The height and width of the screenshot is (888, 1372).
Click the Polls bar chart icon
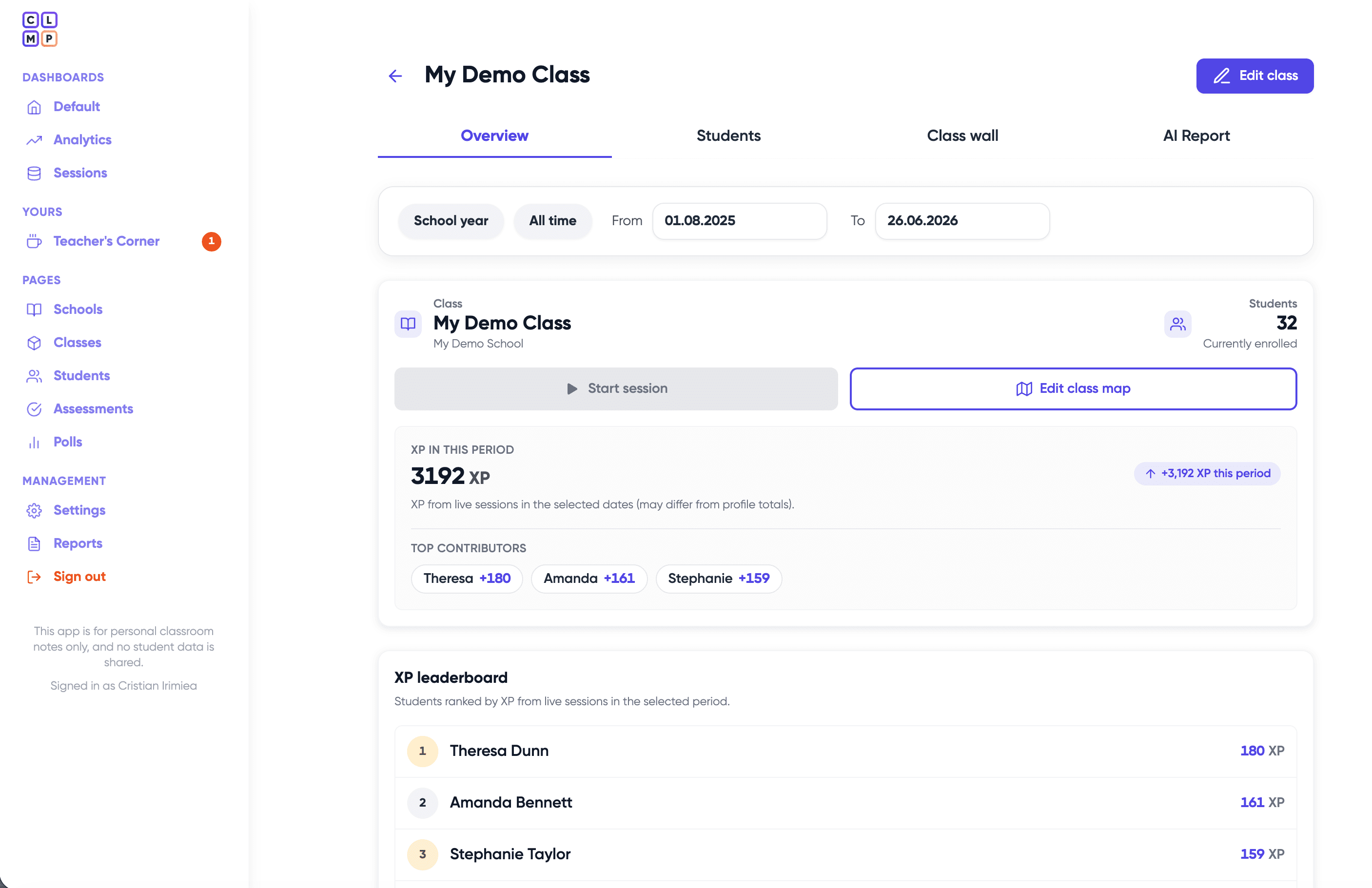pos(34,442)
